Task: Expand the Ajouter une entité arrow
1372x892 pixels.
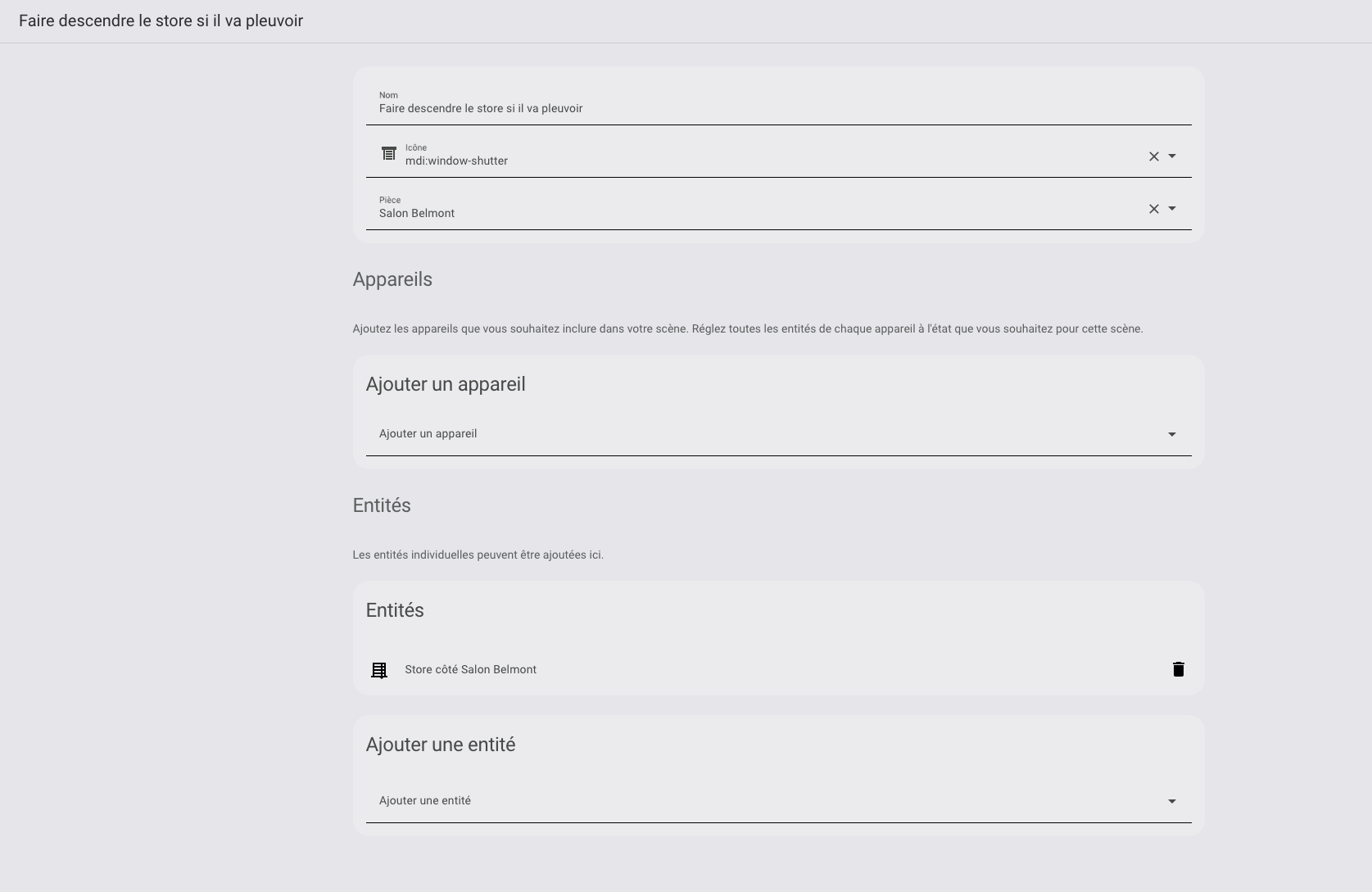Action: click(x=1172, y=801)
